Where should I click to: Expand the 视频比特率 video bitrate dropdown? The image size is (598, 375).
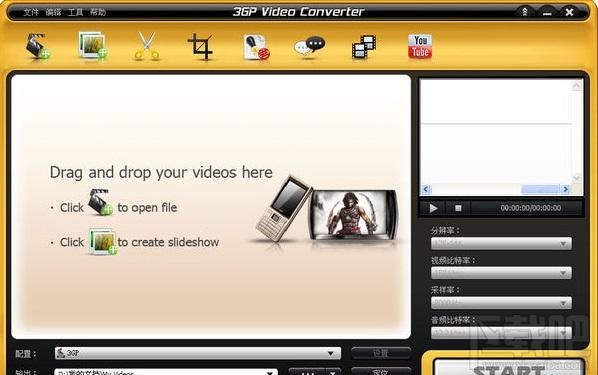click(501, 273)
